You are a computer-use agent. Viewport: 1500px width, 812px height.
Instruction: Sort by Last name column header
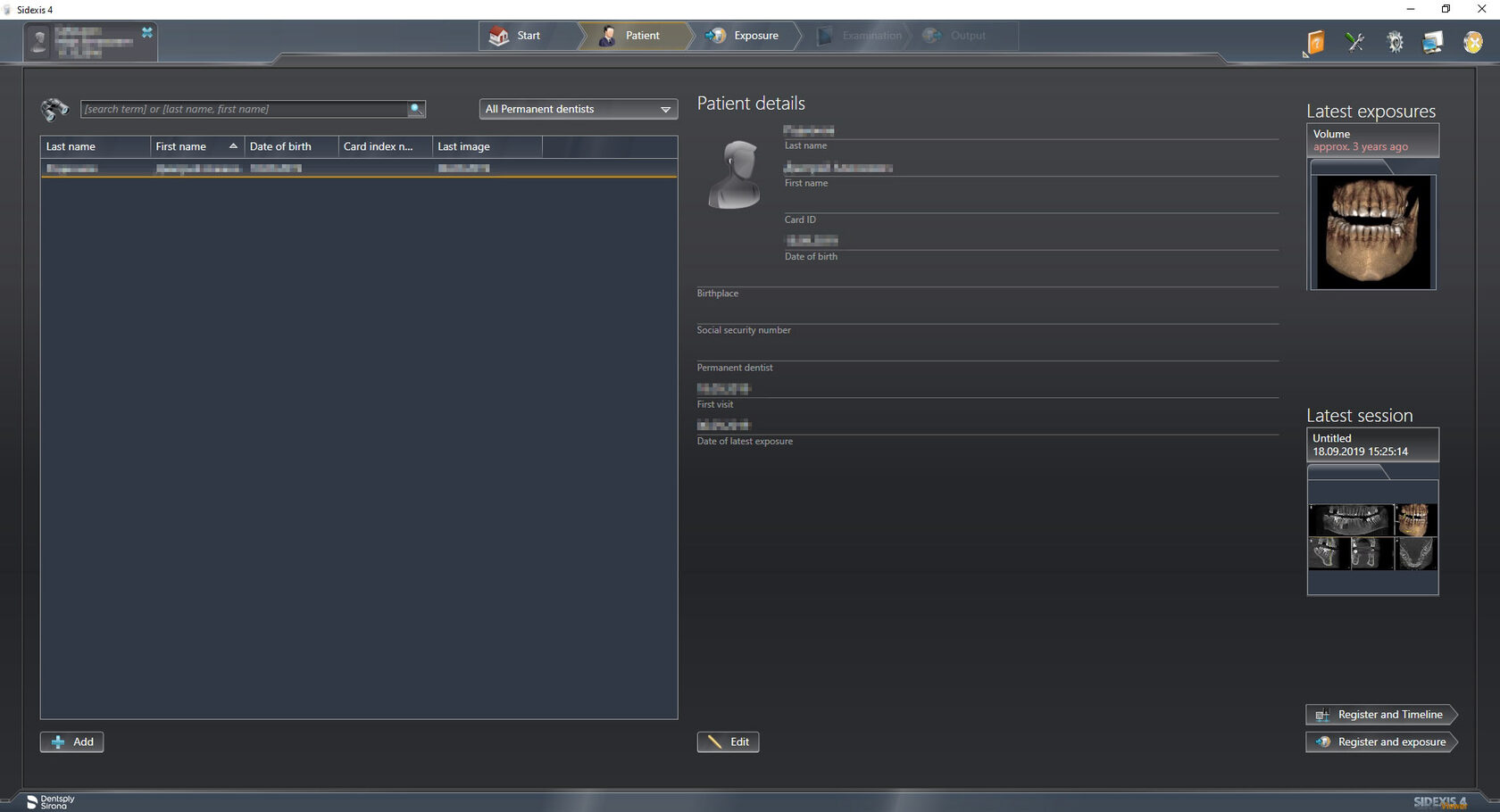pyautogui.click(x=95, y=146)
